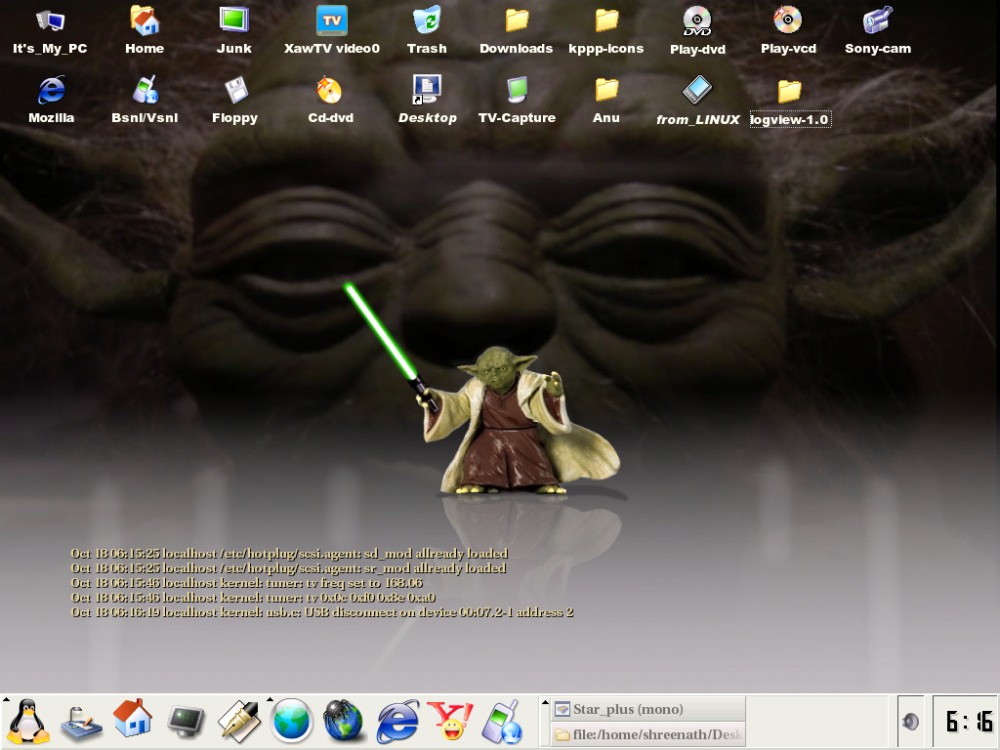Expand the small arrow above the penguin menu
This screenshot has width=1000, height=750.
pos(6,700)
